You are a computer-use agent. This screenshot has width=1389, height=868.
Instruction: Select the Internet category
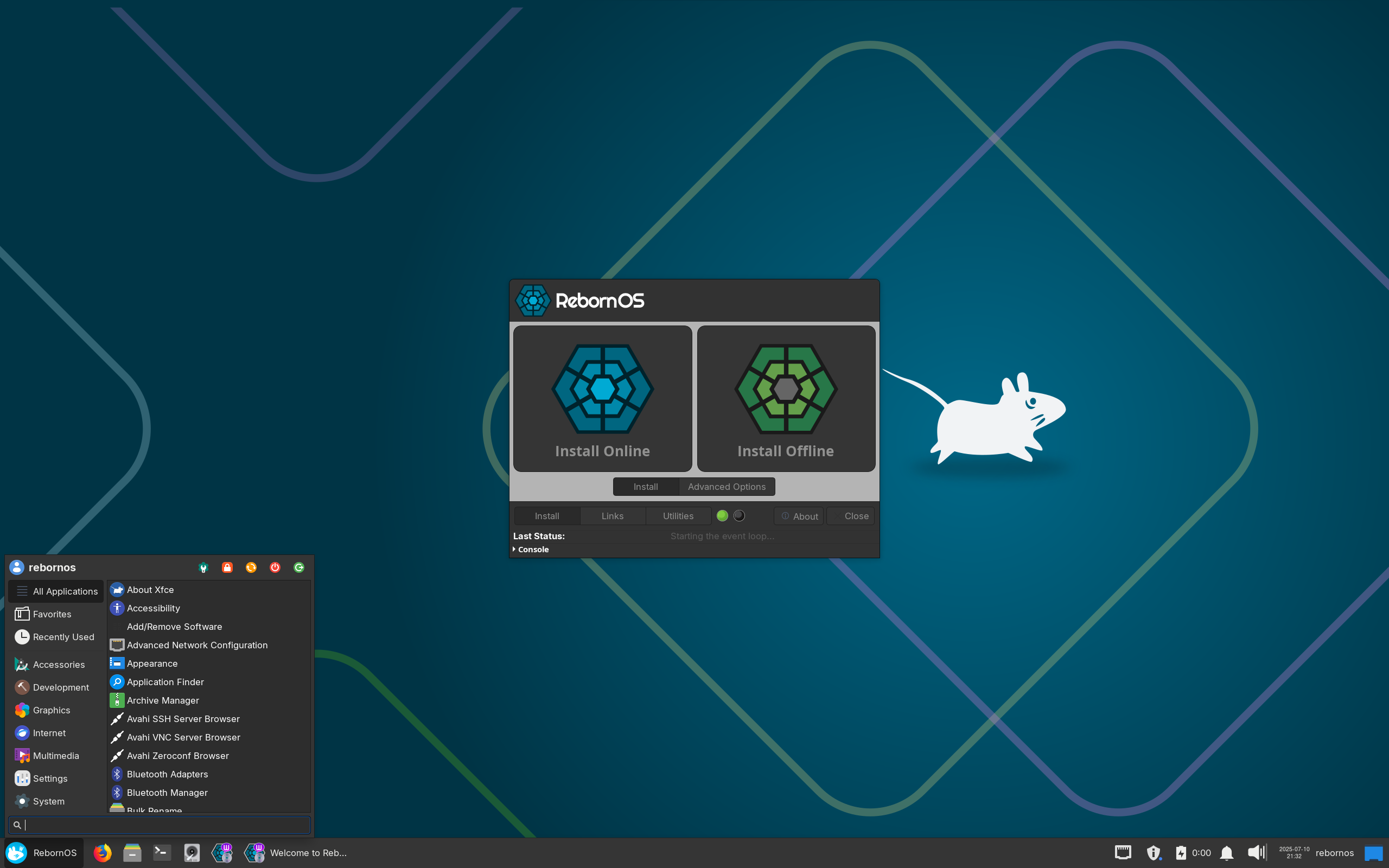pyautogui.click(x=56, y=733)
